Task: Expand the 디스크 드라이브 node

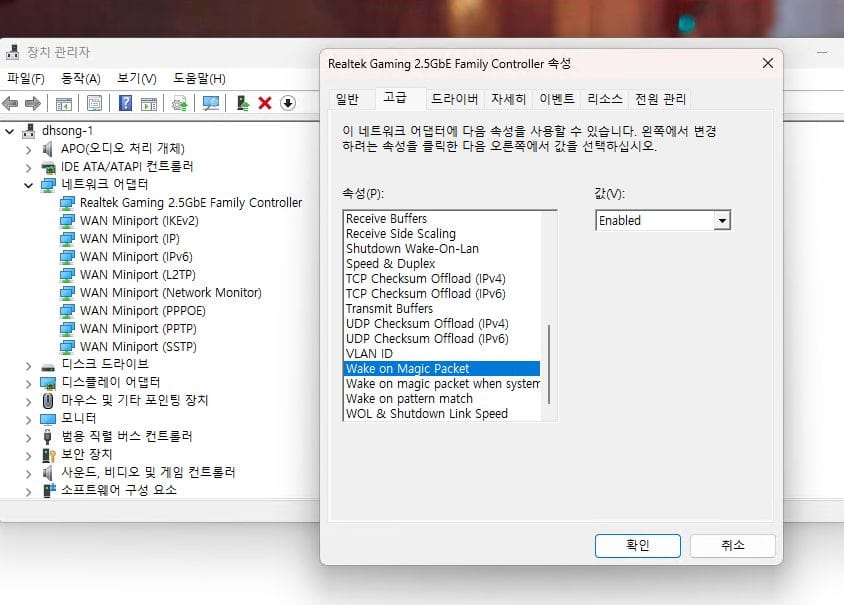Action: [29, 366]
